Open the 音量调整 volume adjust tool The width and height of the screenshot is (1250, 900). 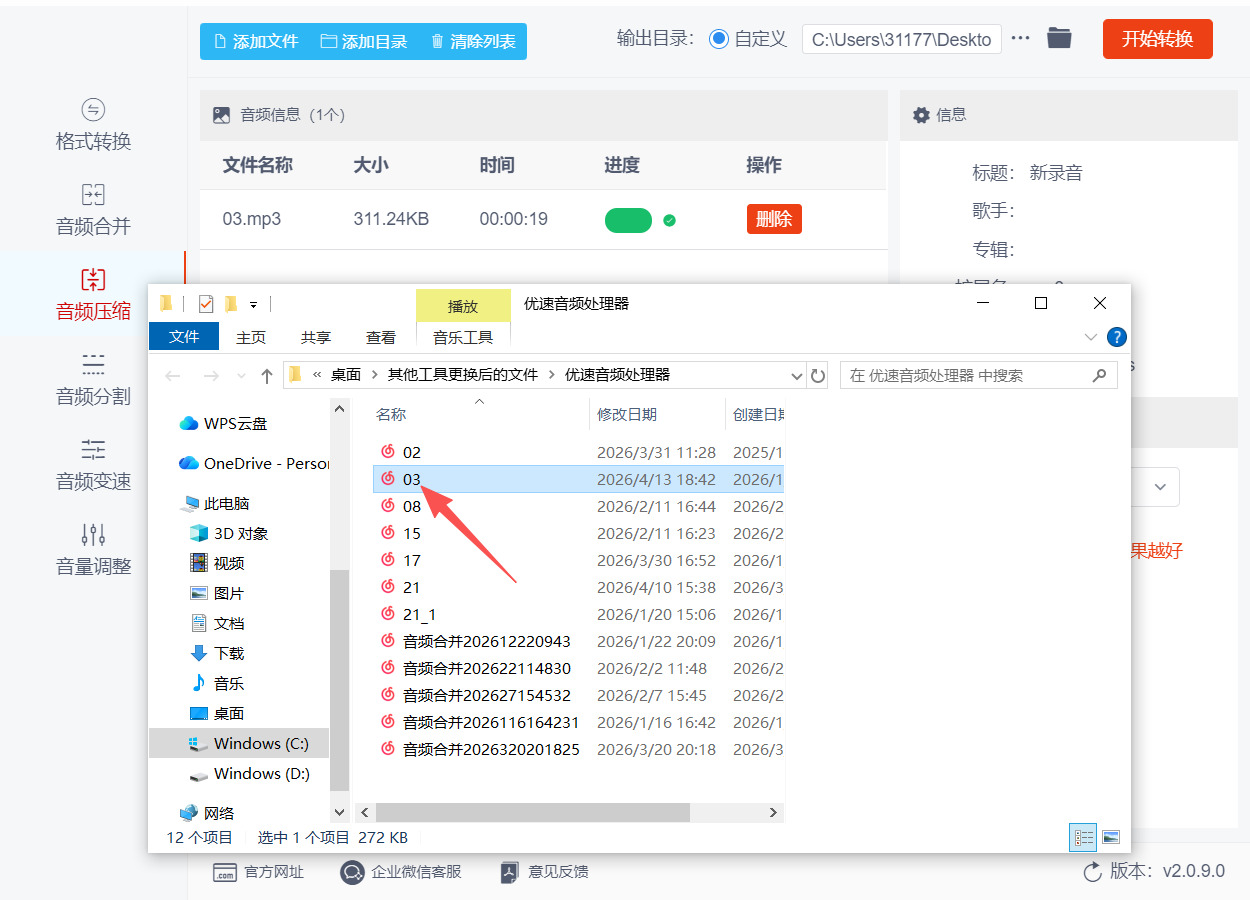coord(93,550)
